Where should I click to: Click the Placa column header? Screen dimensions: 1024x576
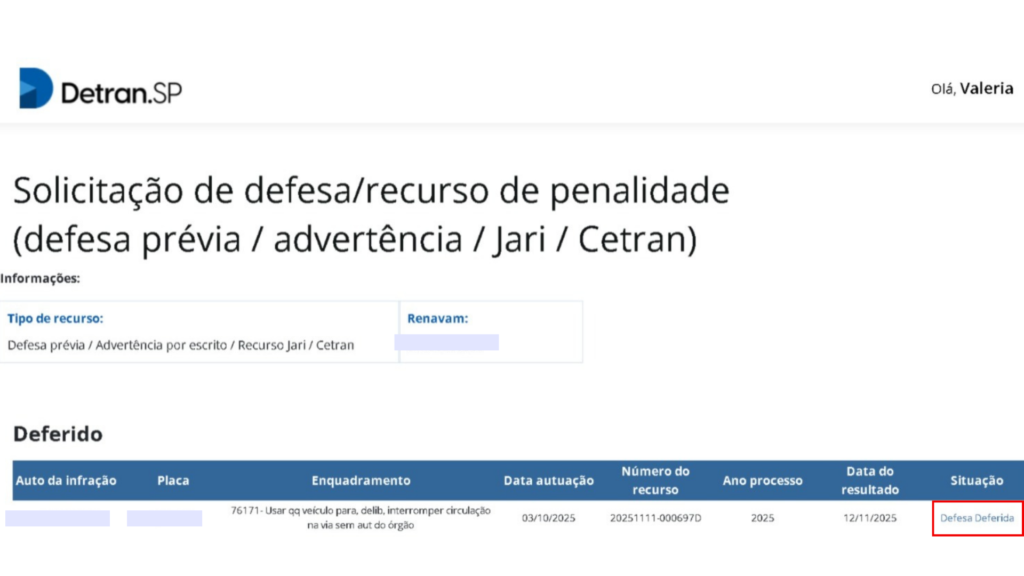click(x=173, y=480)
